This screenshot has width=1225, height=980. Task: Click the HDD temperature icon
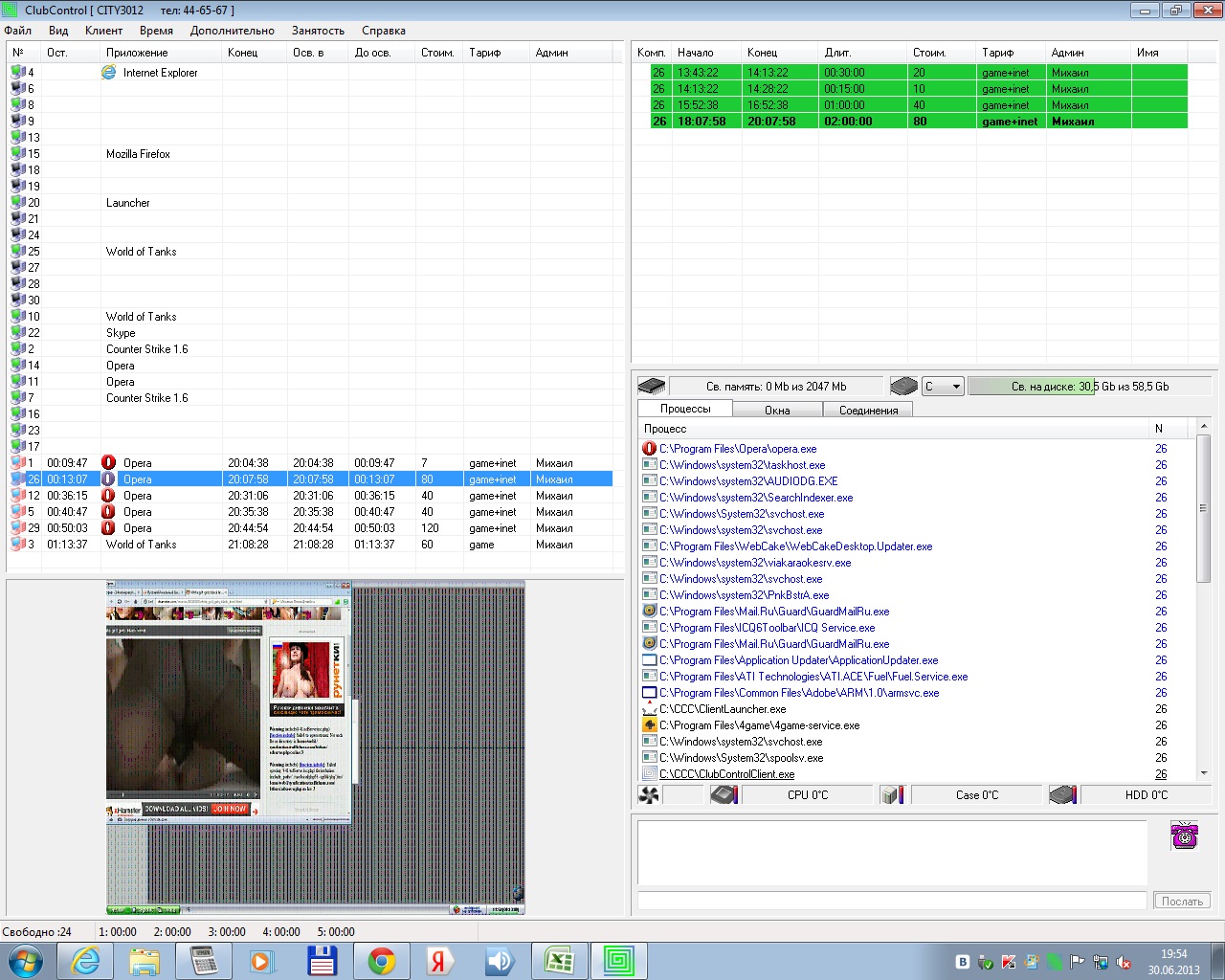pos(1062,795)
